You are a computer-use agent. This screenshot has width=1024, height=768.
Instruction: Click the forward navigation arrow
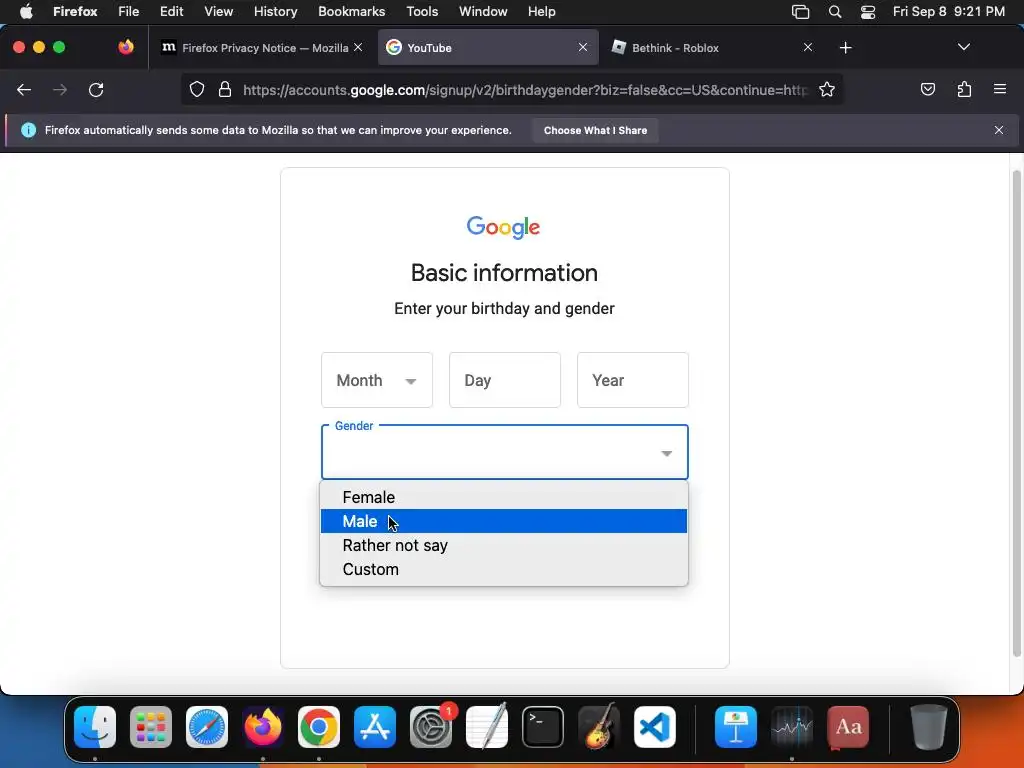click(x=60, y=90)
